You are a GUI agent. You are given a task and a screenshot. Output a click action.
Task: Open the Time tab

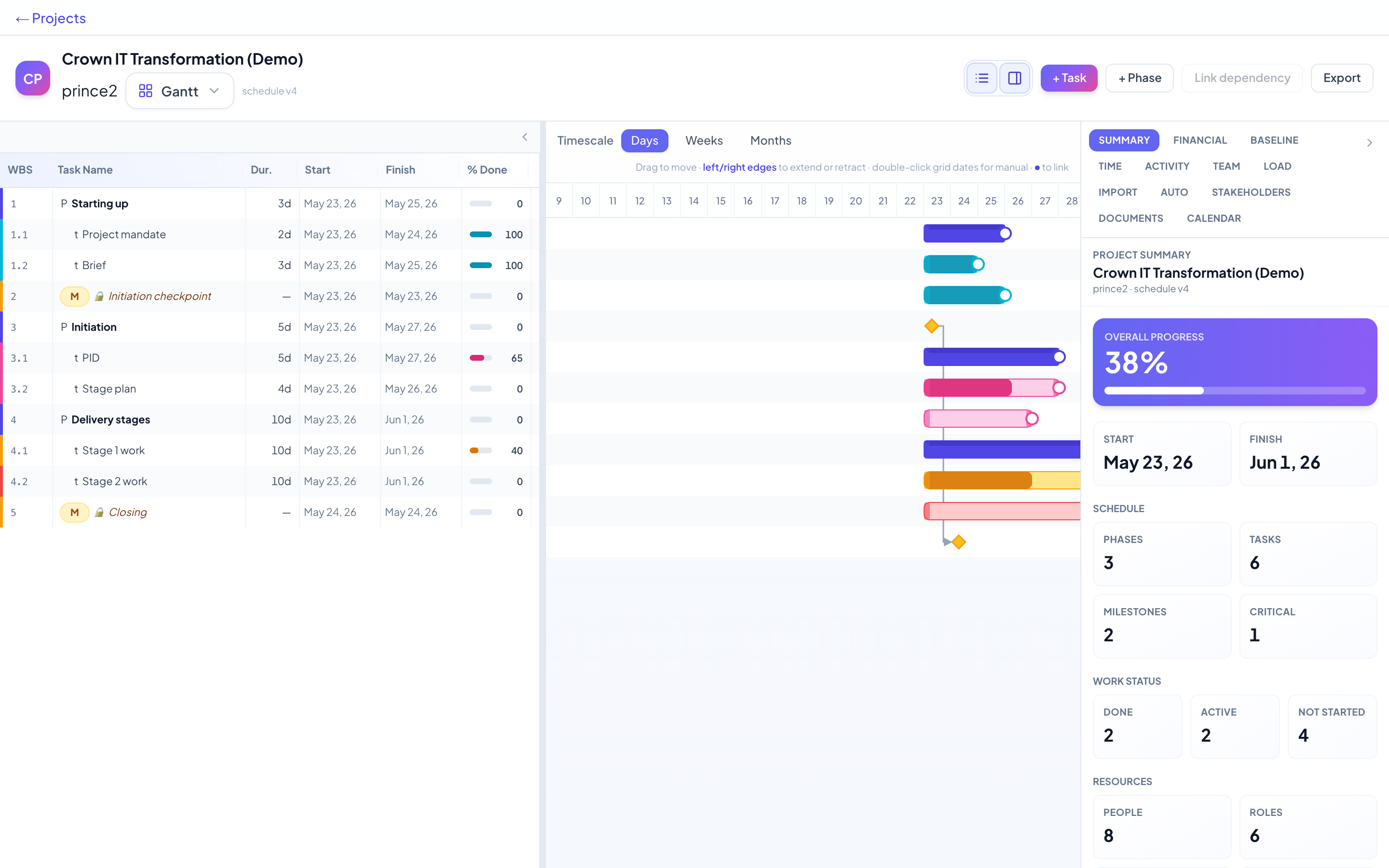pyautogui.click(x=1109, y=166)
